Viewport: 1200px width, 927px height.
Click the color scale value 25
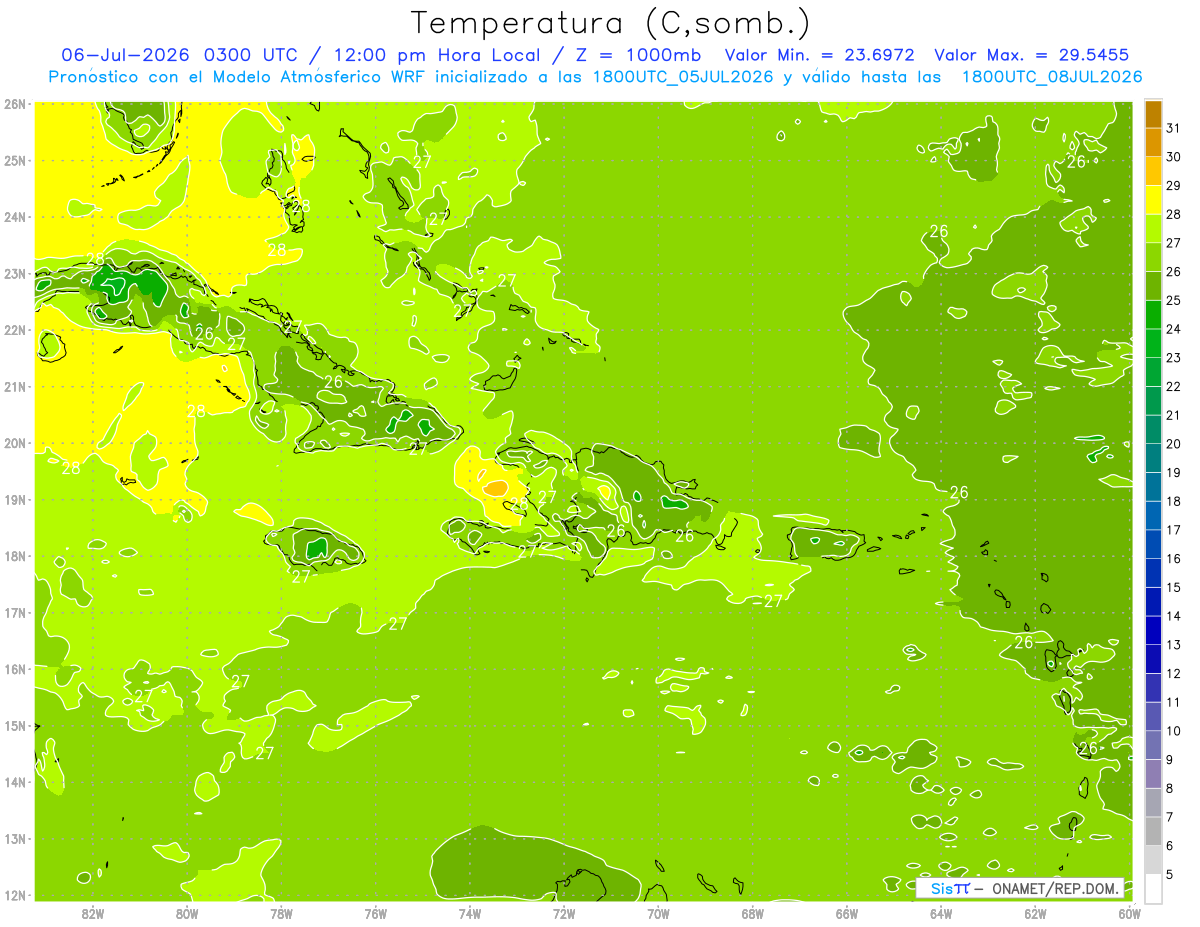click(x=1174, y=300)
